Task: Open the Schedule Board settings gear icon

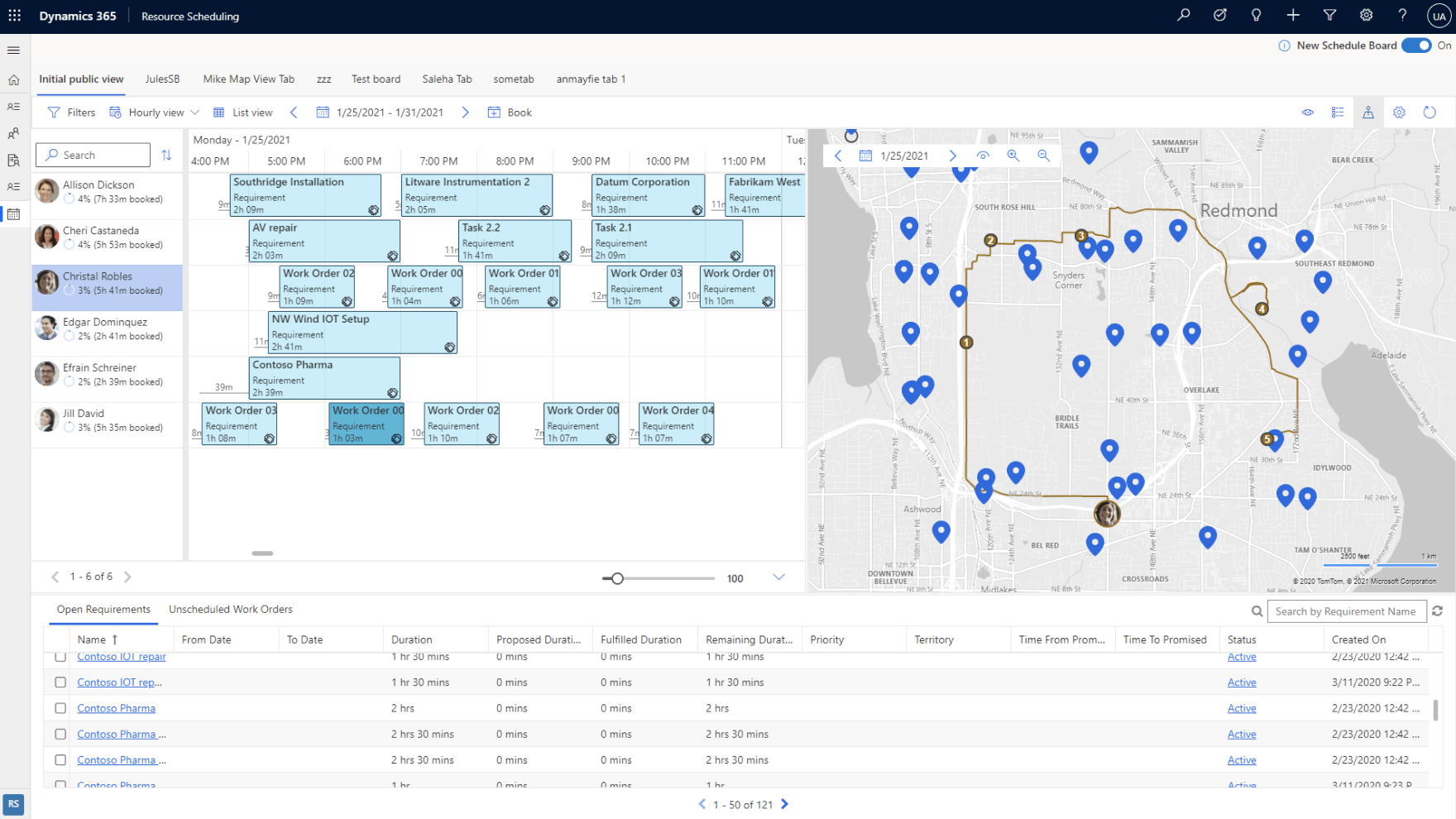Action: click(1399, 112)
